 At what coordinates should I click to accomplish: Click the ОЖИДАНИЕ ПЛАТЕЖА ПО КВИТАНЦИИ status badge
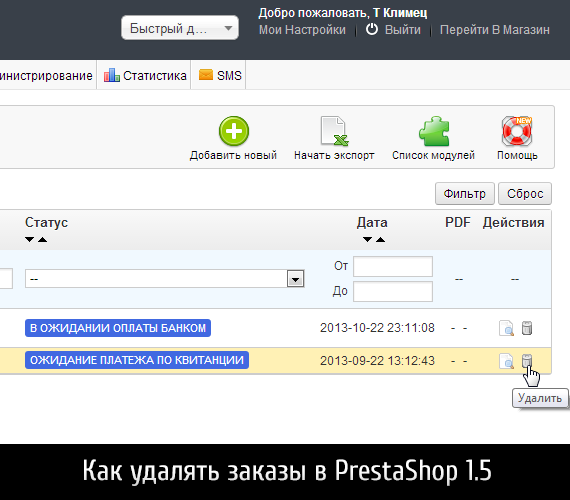pos(137,360)
